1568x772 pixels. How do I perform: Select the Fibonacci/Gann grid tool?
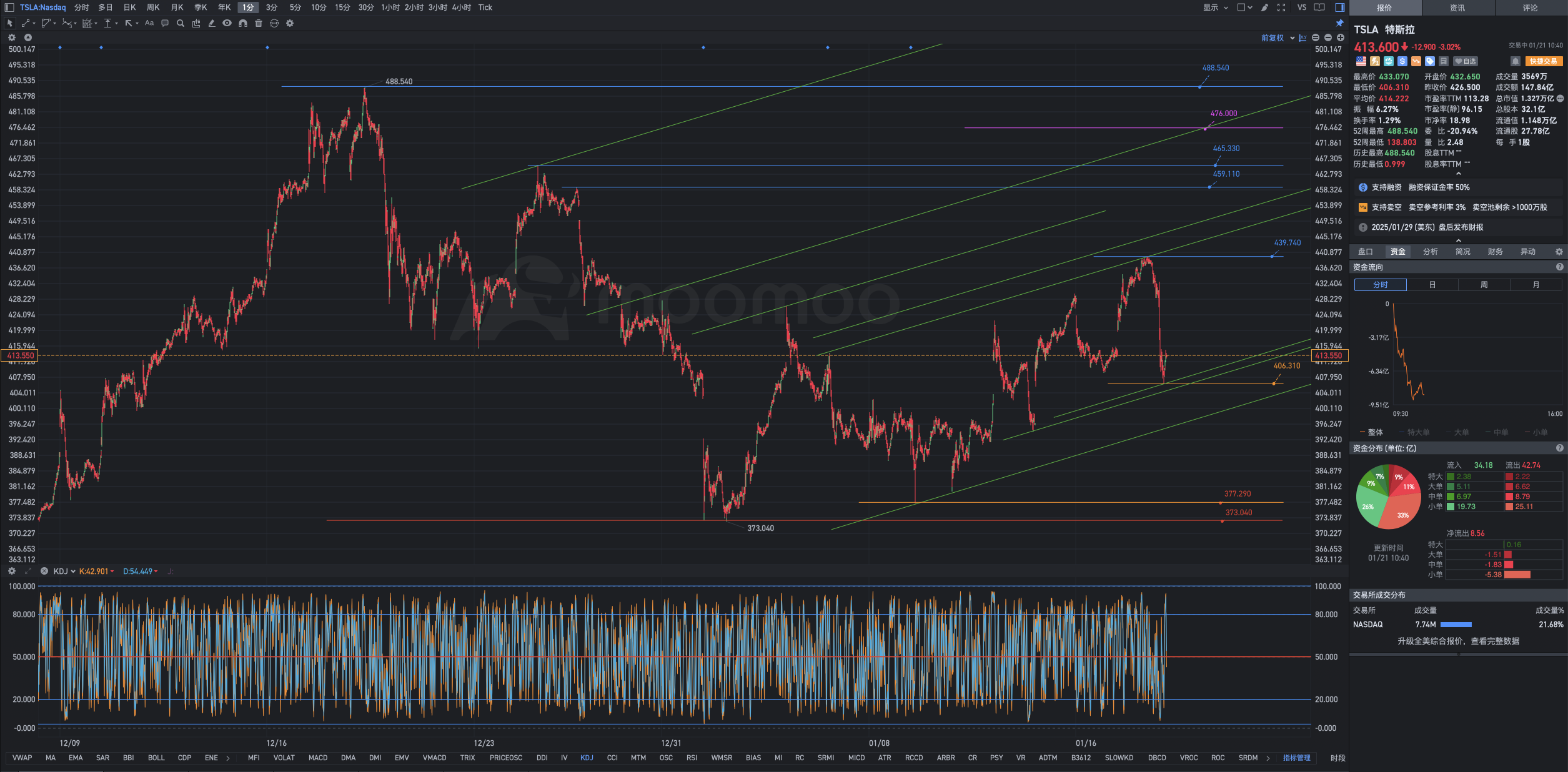[89, 23]
